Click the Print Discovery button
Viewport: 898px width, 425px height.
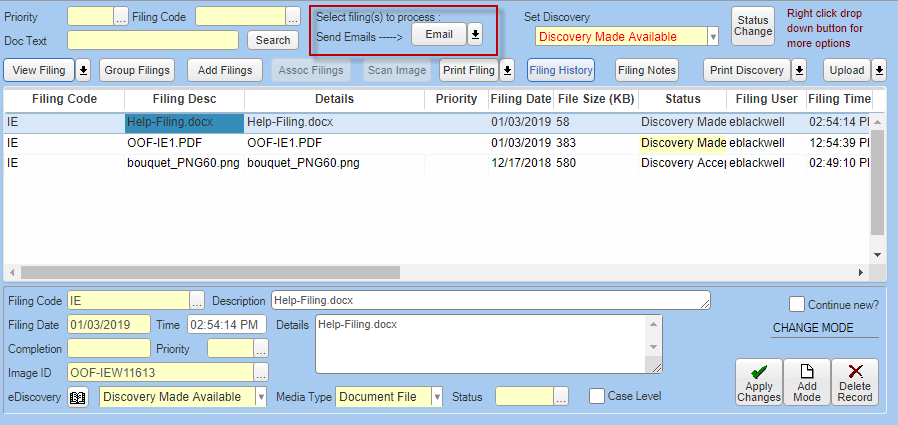[747, 70]
